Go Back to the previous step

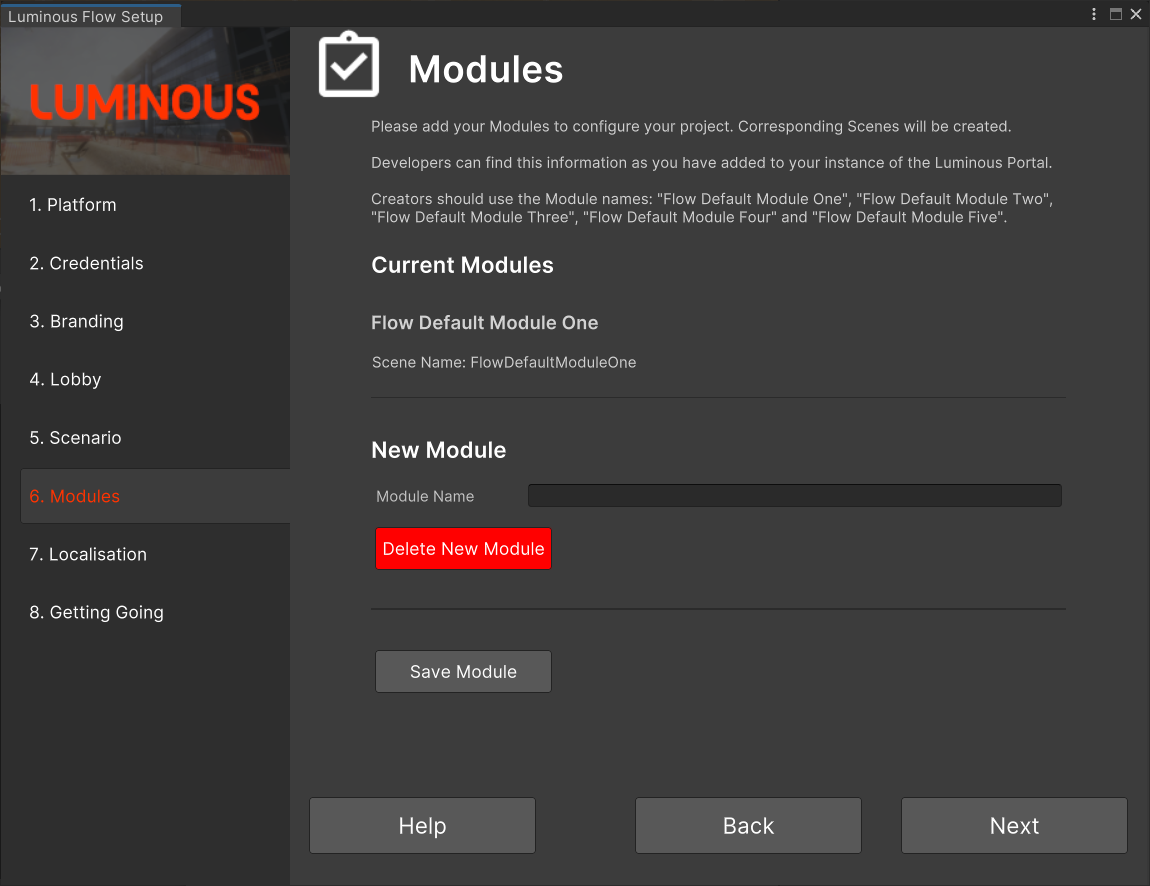pyautogui.click(x=748, y=825)
